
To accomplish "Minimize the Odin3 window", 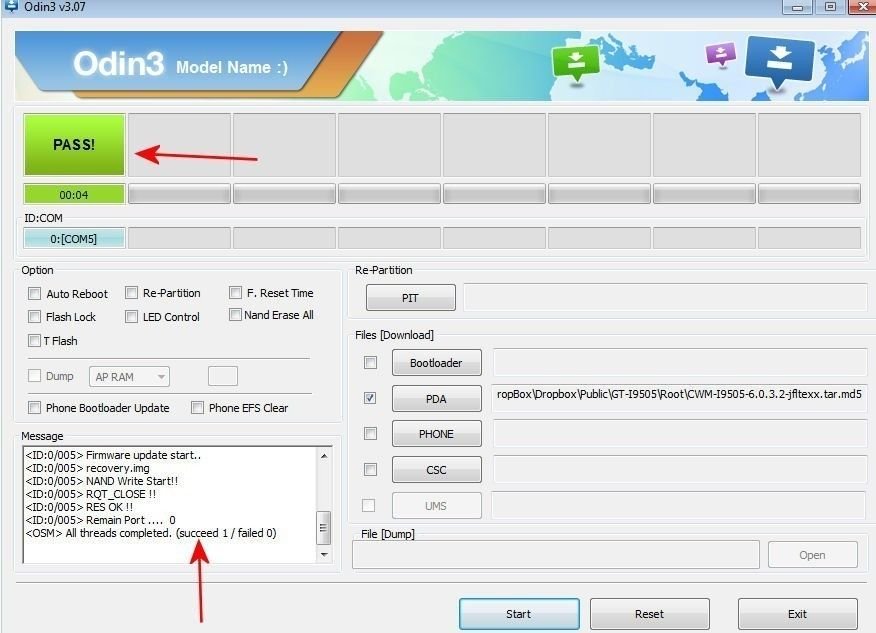I will pos(797,7).
